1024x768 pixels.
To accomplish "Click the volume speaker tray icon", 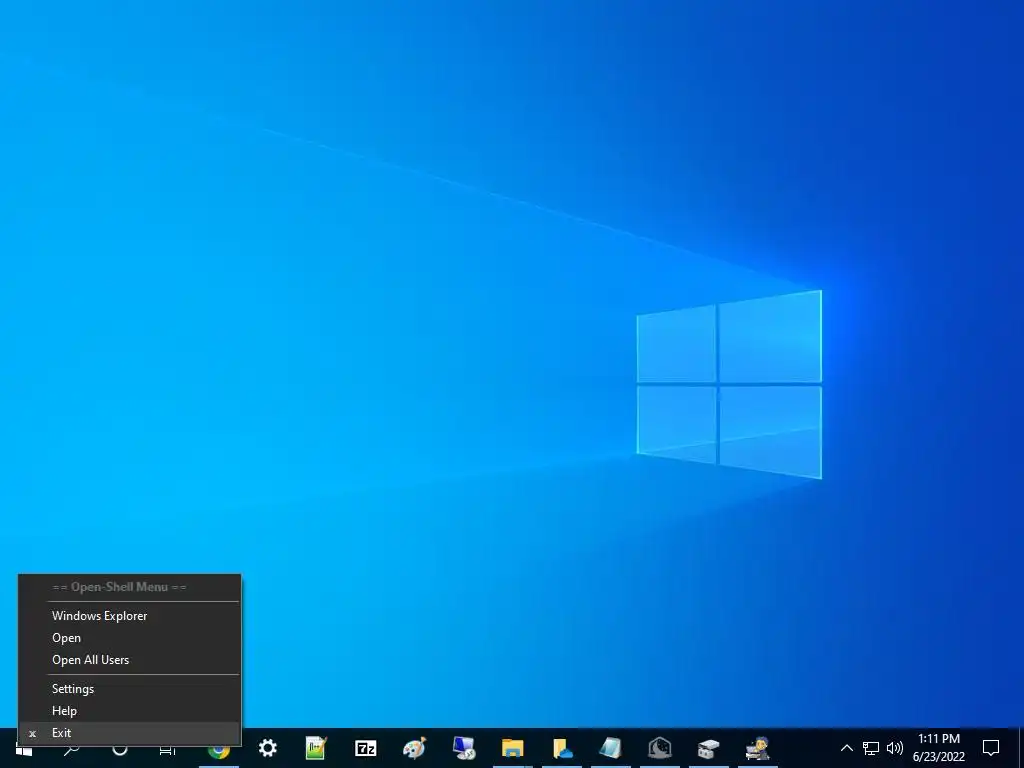I will [895, 748].
